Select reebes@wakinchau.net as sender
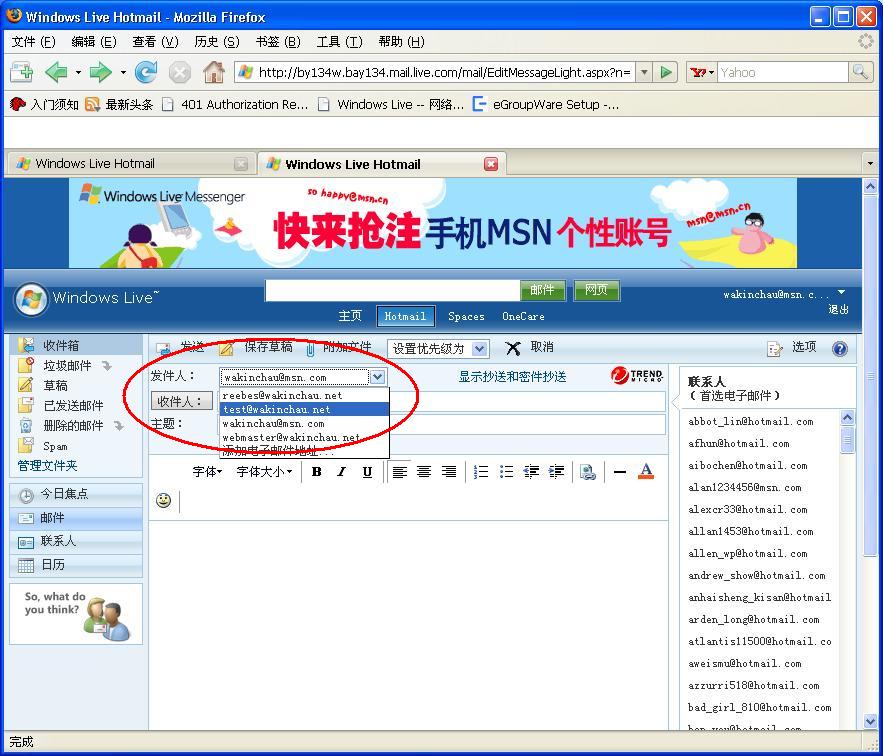 click(304, 395)
